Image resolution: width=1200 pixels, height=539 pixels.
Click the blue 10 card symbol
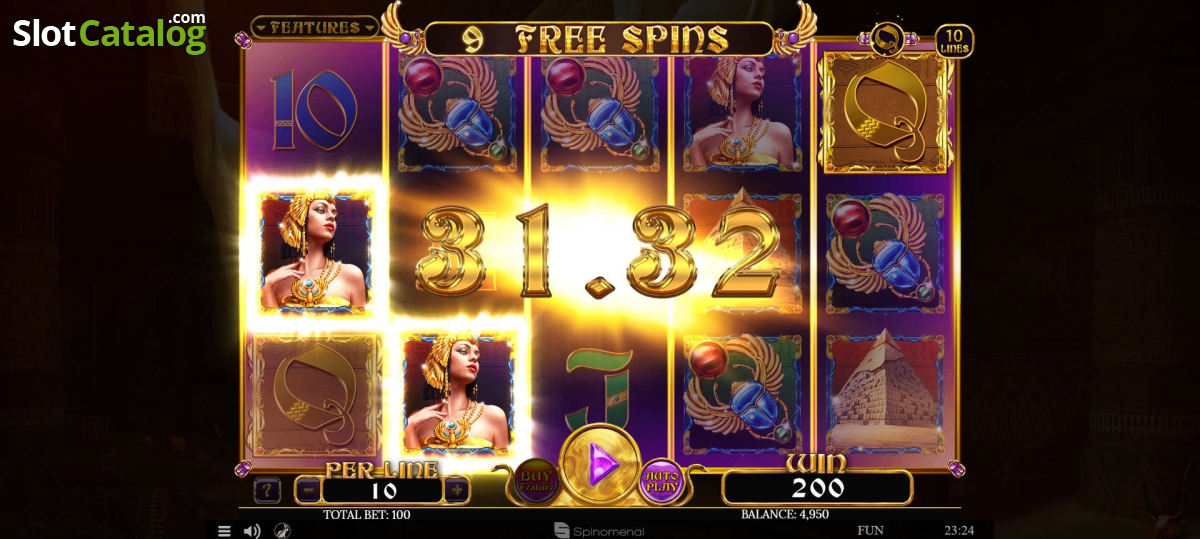coord(315,111)
